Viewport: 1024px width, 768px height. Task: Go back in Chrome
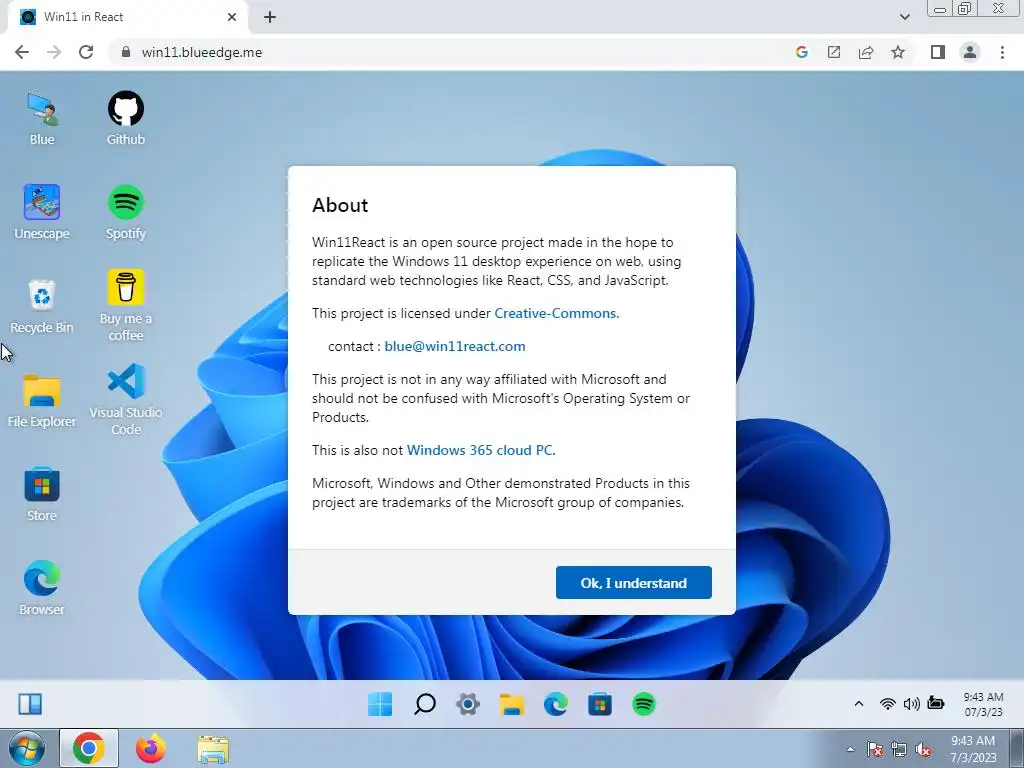pyautogui.click(x=22, y=52)
